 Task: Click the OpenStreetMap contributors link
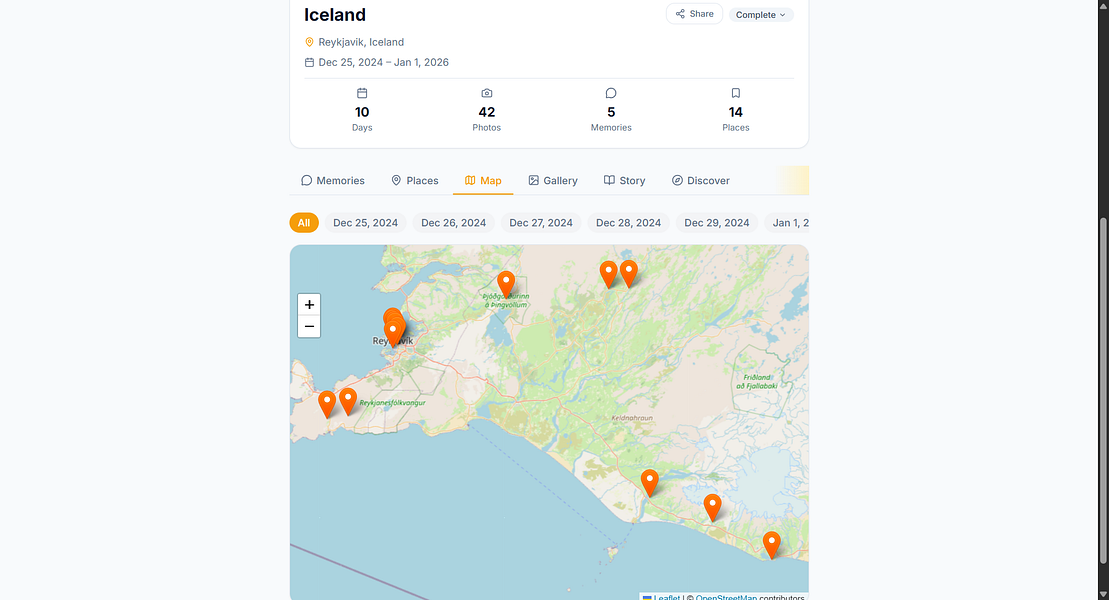[726, 597]
